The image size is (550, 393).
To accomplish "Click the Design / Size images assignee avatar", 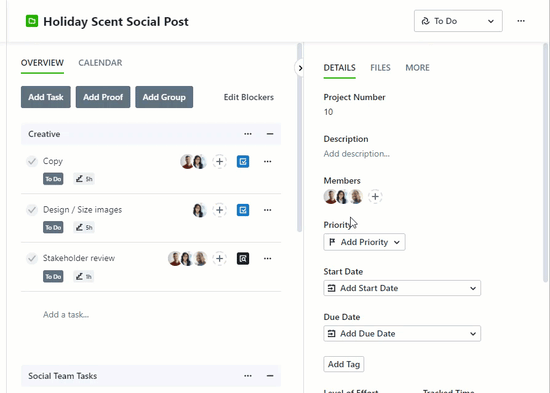I will pos(199,210).
